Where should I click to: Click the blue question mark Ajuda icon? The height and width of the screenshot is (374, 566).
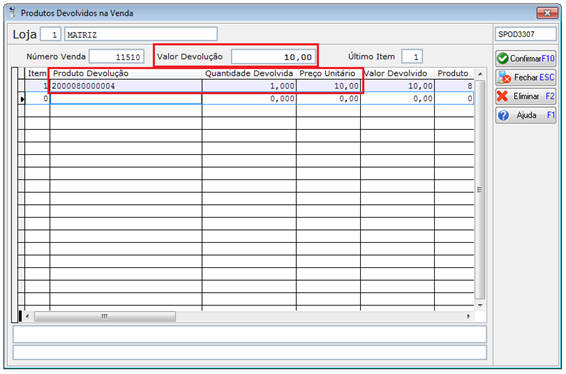point(503,115)
